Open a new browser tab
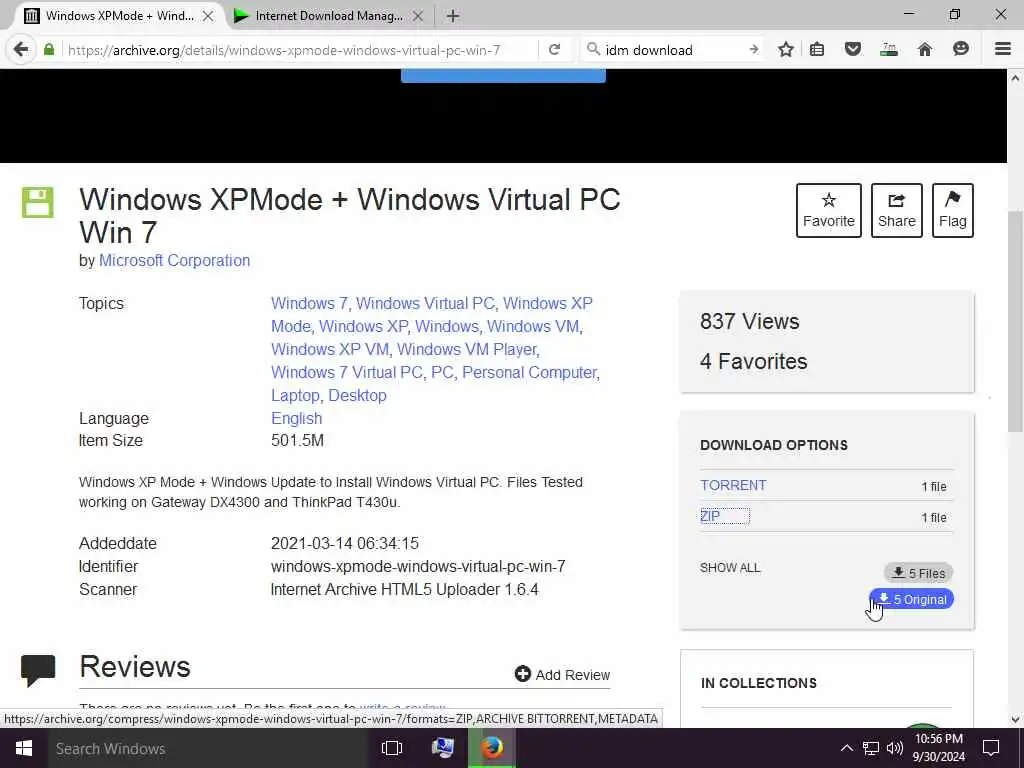 click(453, 16)
